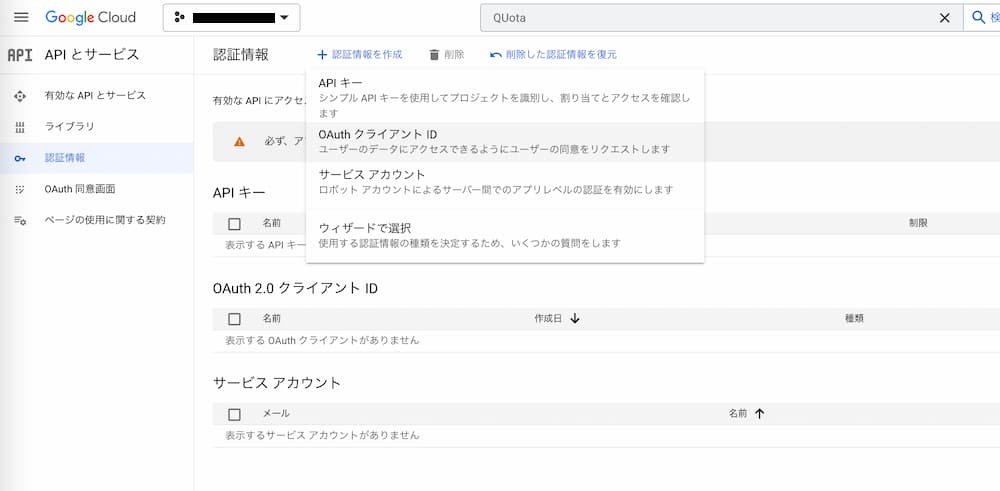Click the ページの使用に関する契約 settings icon
Image resolution: width=1000 pixels, height=491 pixels.
click(20, 221)
